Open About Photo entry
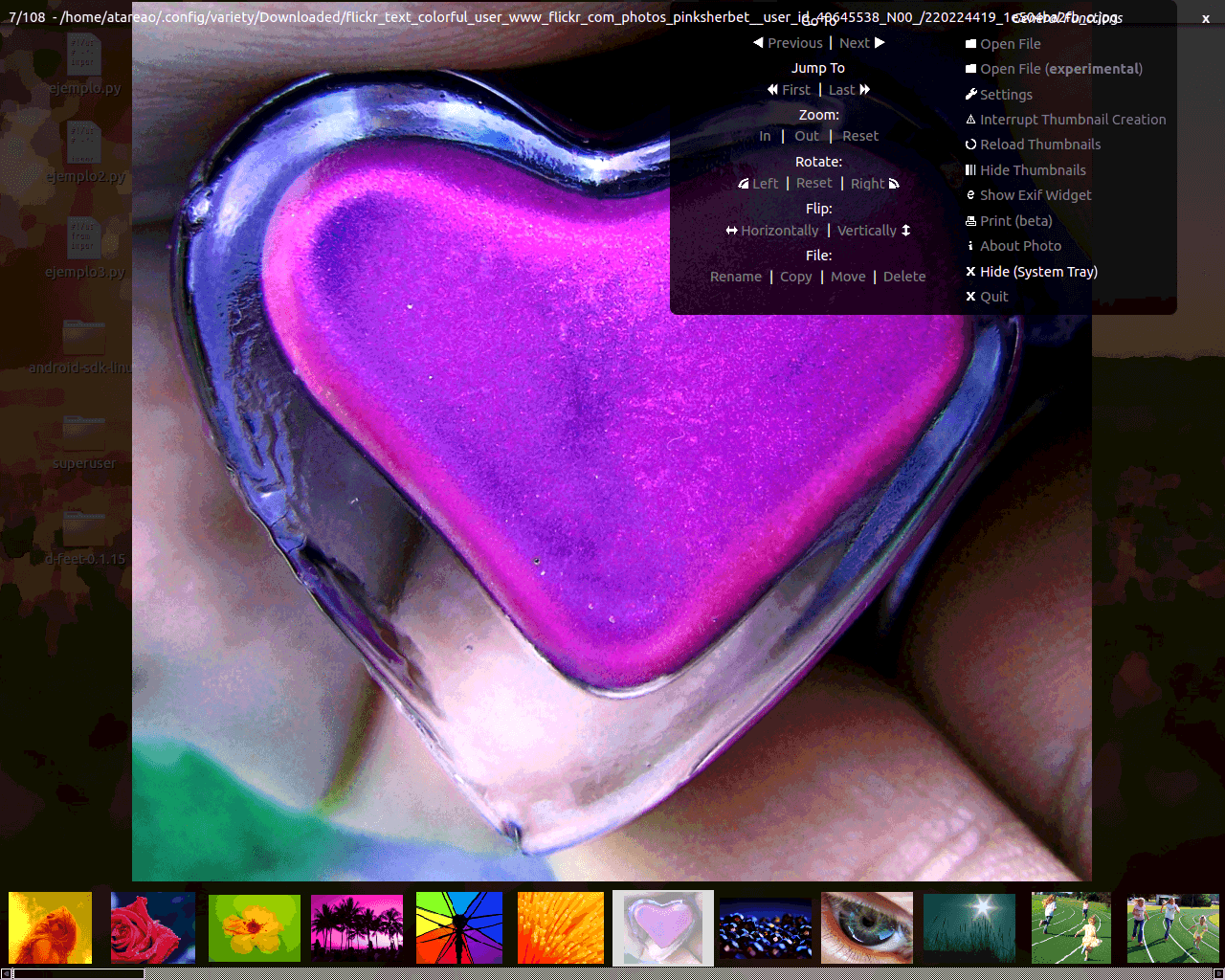This screenshot has width=1225, height=980. coord(1013,246)
